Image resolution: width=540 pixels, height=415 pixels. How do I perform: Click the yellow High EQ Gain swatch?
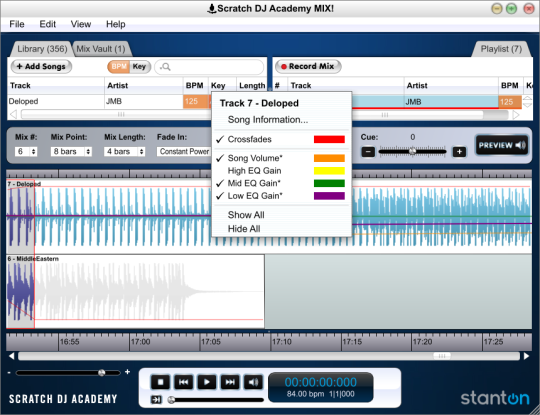coord(329,171)
